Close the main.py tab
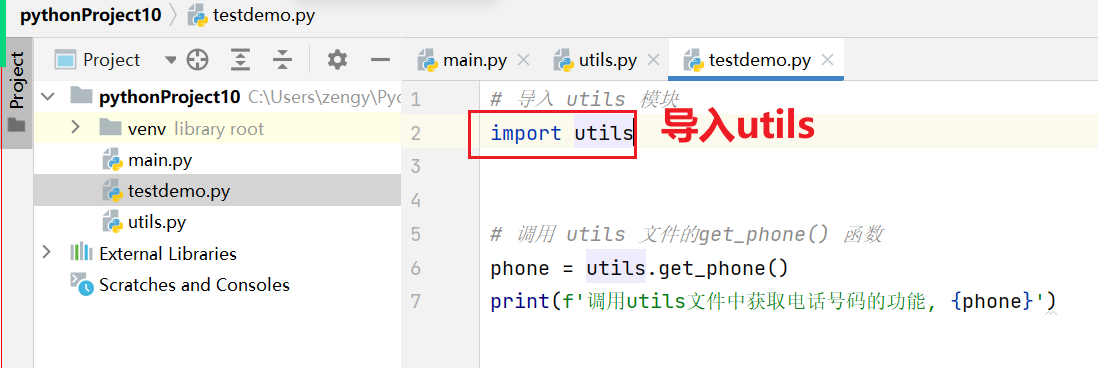The height and width of the screenshot is (368, 1098). click(523, 60)
